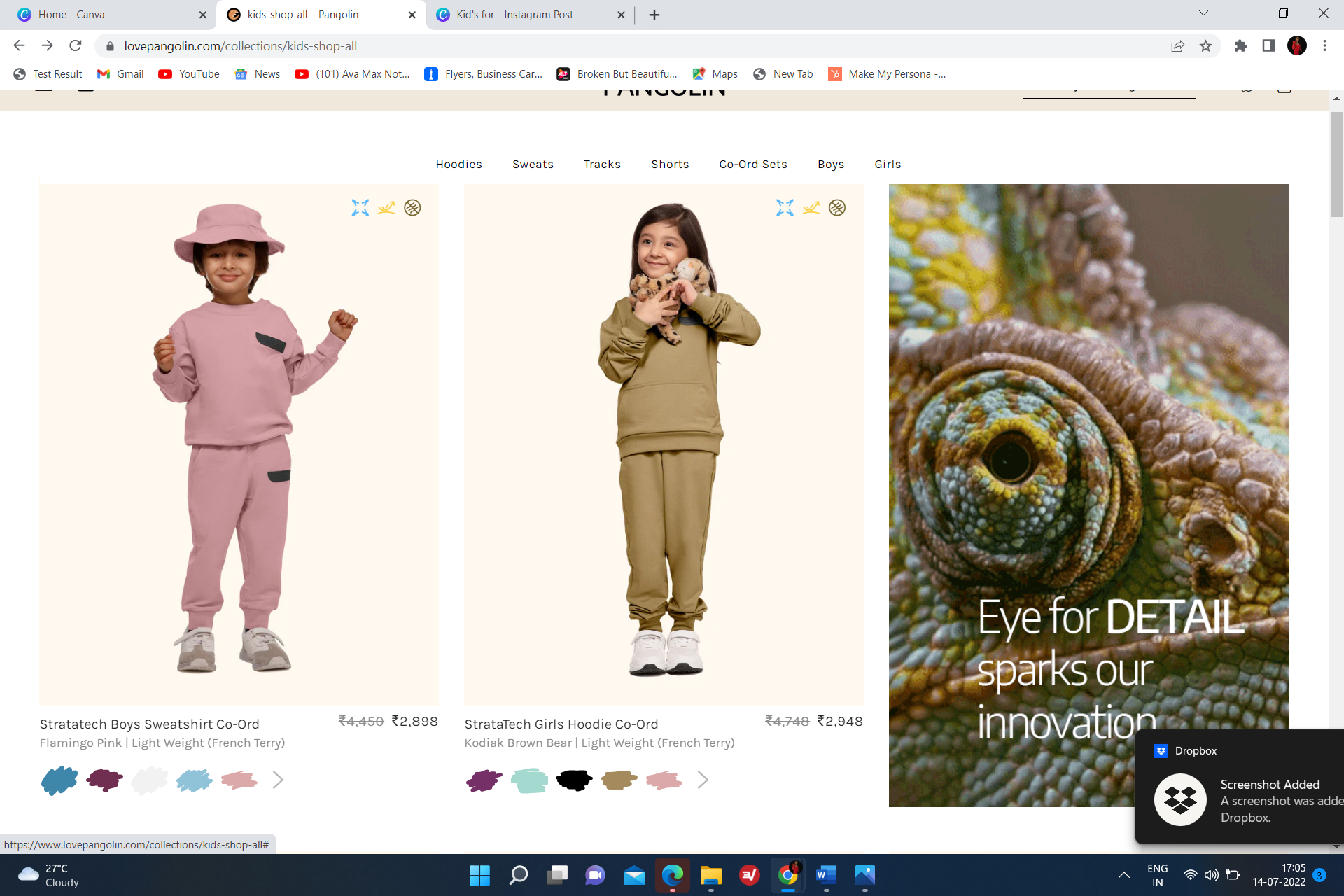Share this page using the address bar icon
The height and width of the screenshot is (896, 1344).
point(1177,46)
